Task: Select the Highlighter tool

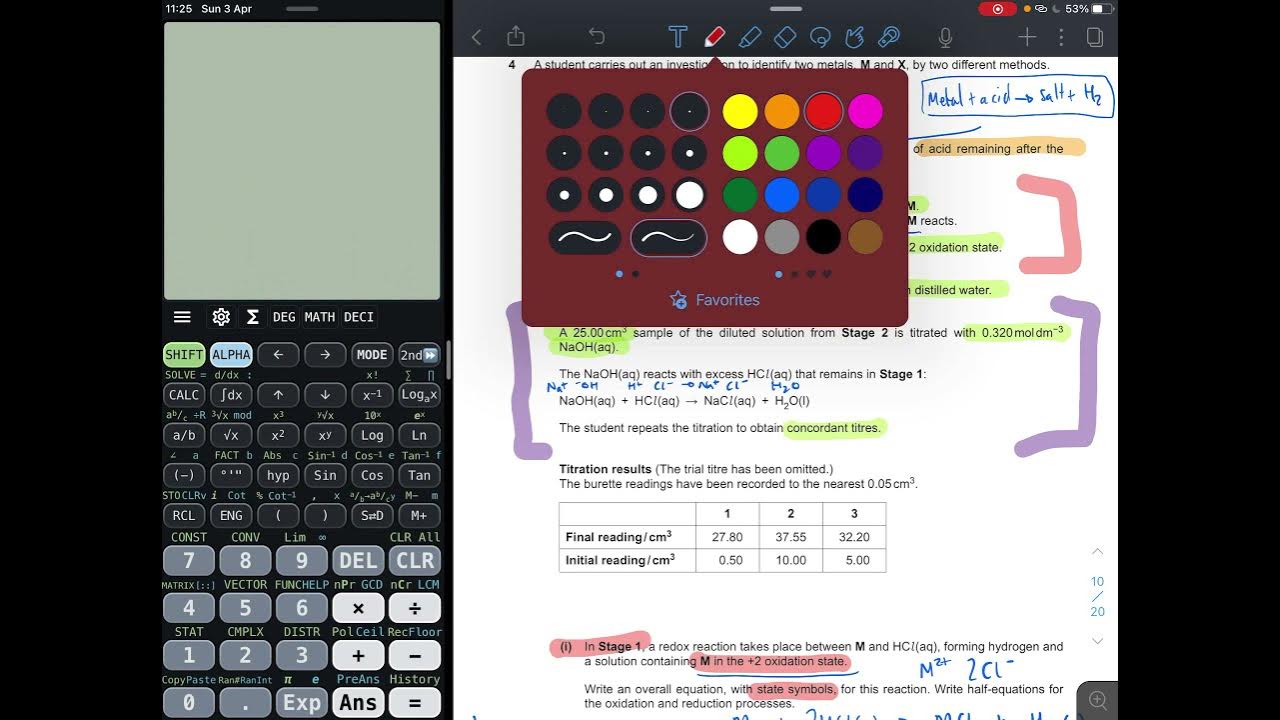Action: tap(749, 37)
